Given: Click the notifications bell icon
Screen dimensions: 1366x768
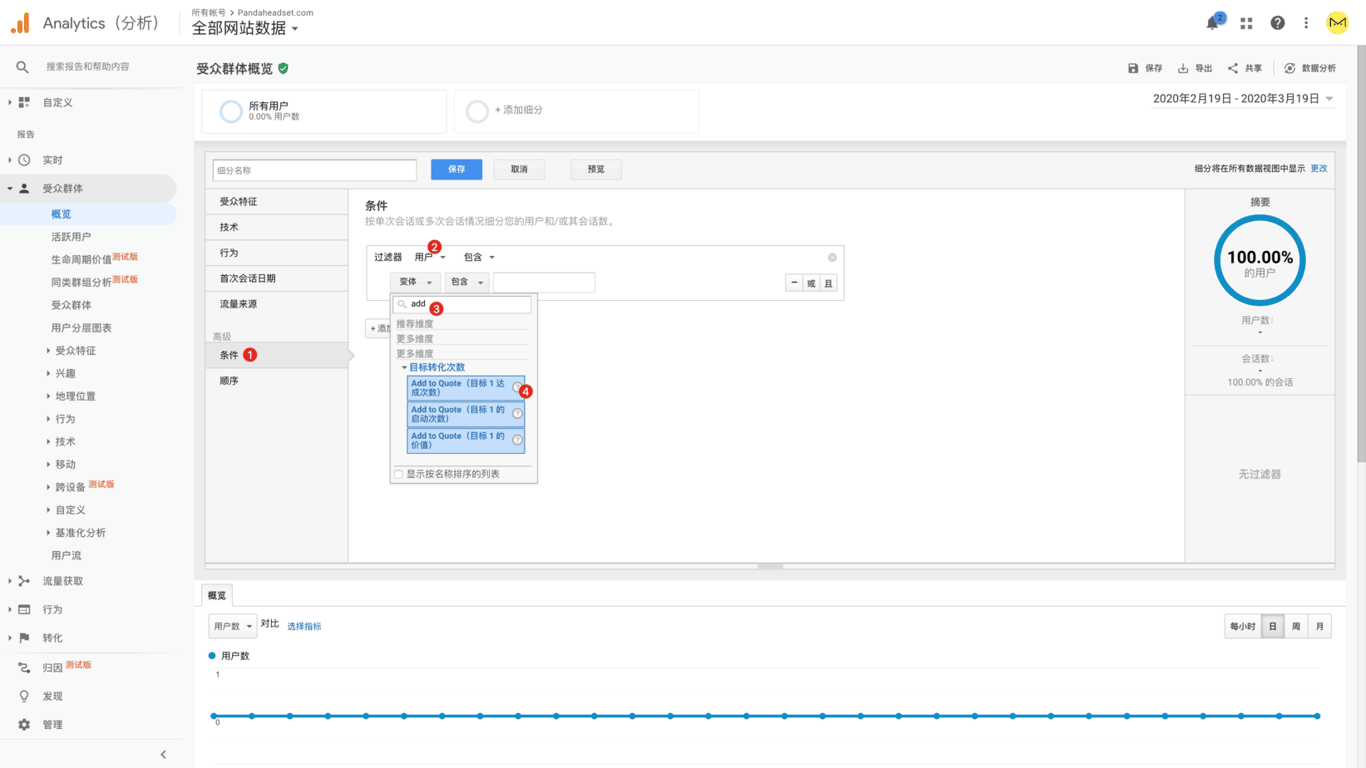Looking at the screenshot, I should pyautogui.click(x=1213, y=23).
